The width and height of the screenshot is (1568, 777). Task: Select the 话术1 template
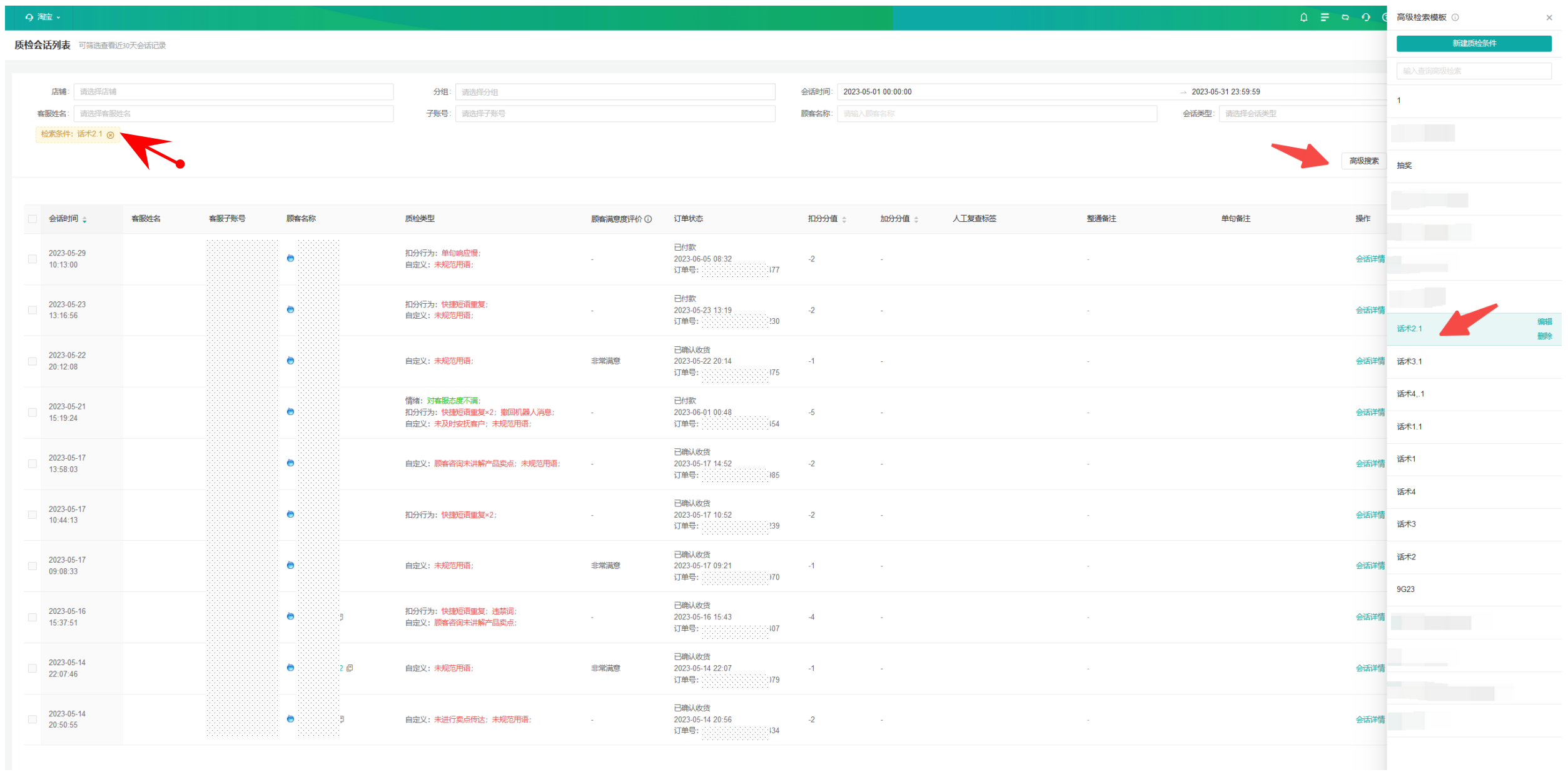1474,459
